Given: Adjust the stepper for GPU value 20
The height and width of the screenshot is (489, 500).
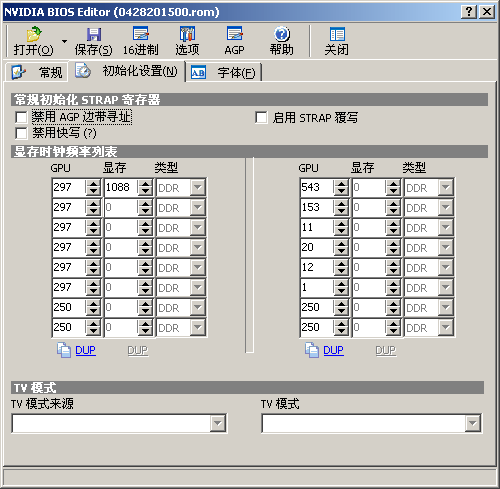Looking at the screenshot, I should tap(341, 247).
